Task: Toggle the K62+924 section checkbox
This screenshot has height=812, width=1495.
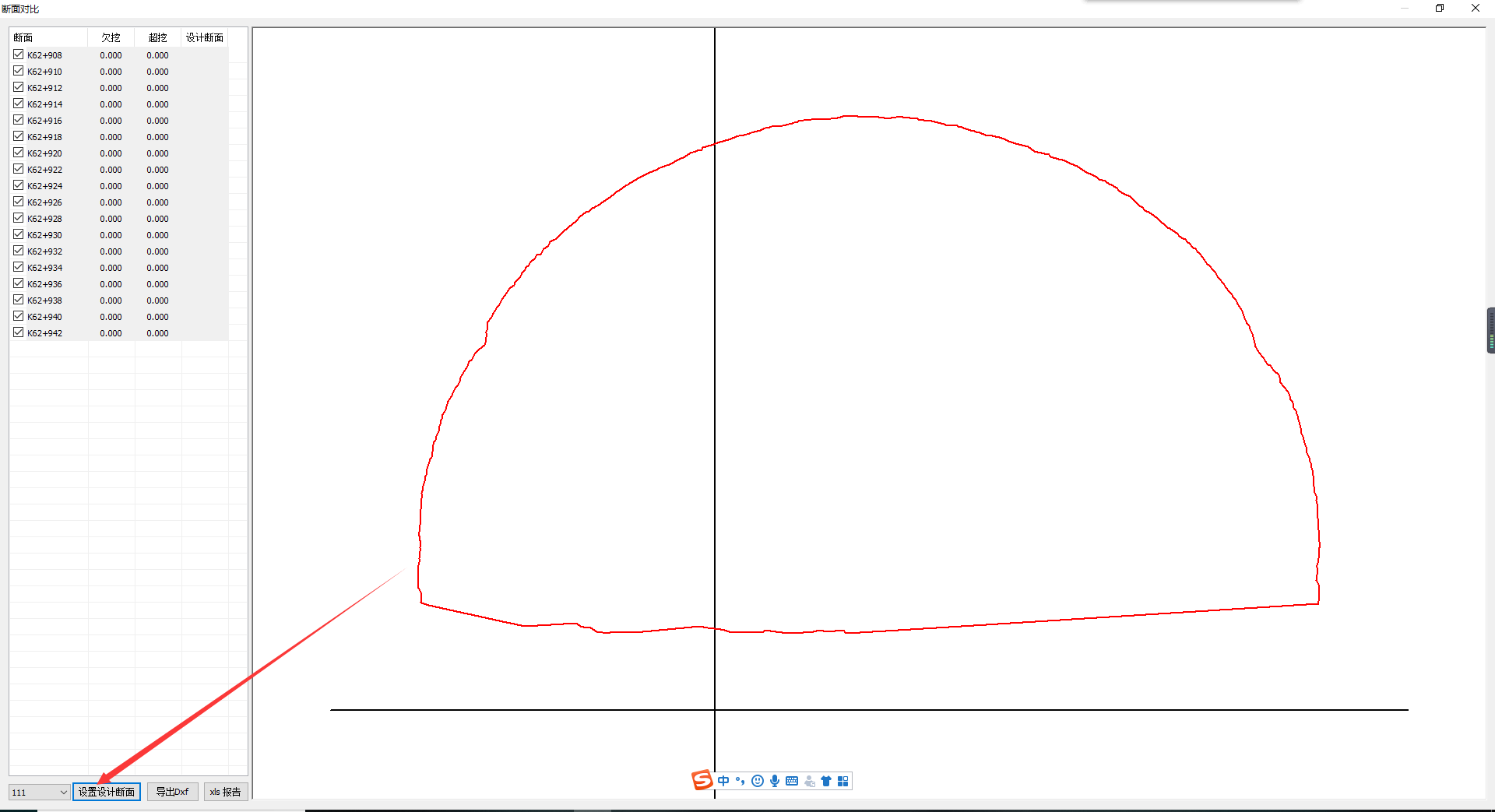Action: [x=19, y=185]
